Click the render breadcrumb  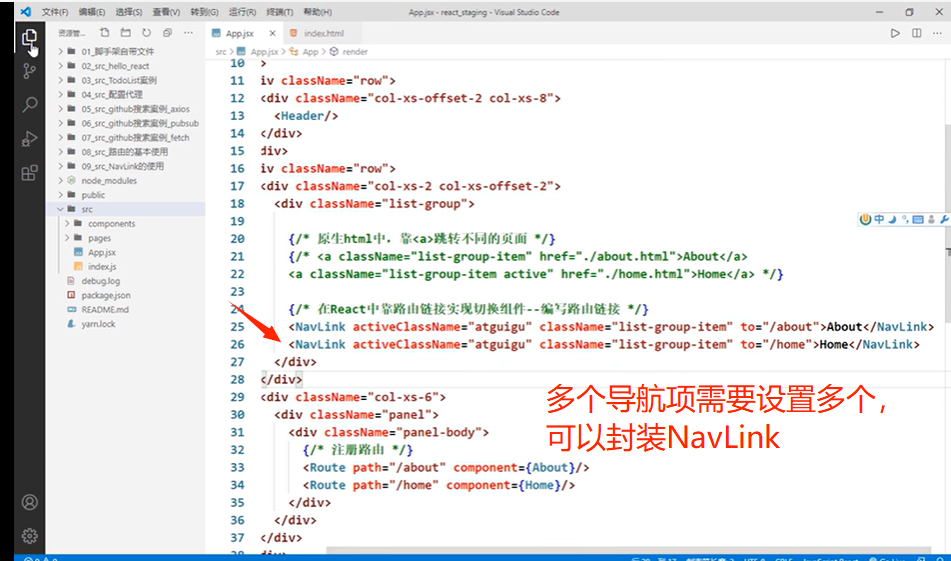(355, 52)
